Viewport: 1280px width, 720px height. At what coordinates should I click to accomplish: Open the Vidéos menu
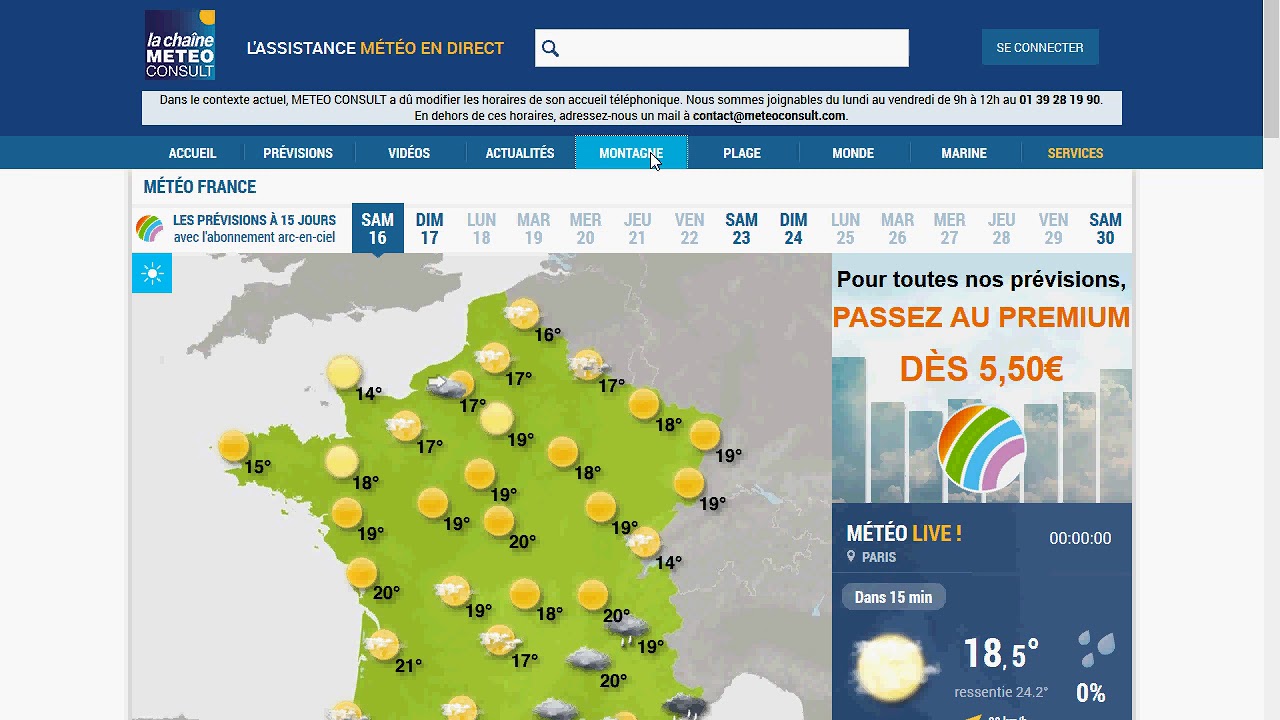coord(409,153)
